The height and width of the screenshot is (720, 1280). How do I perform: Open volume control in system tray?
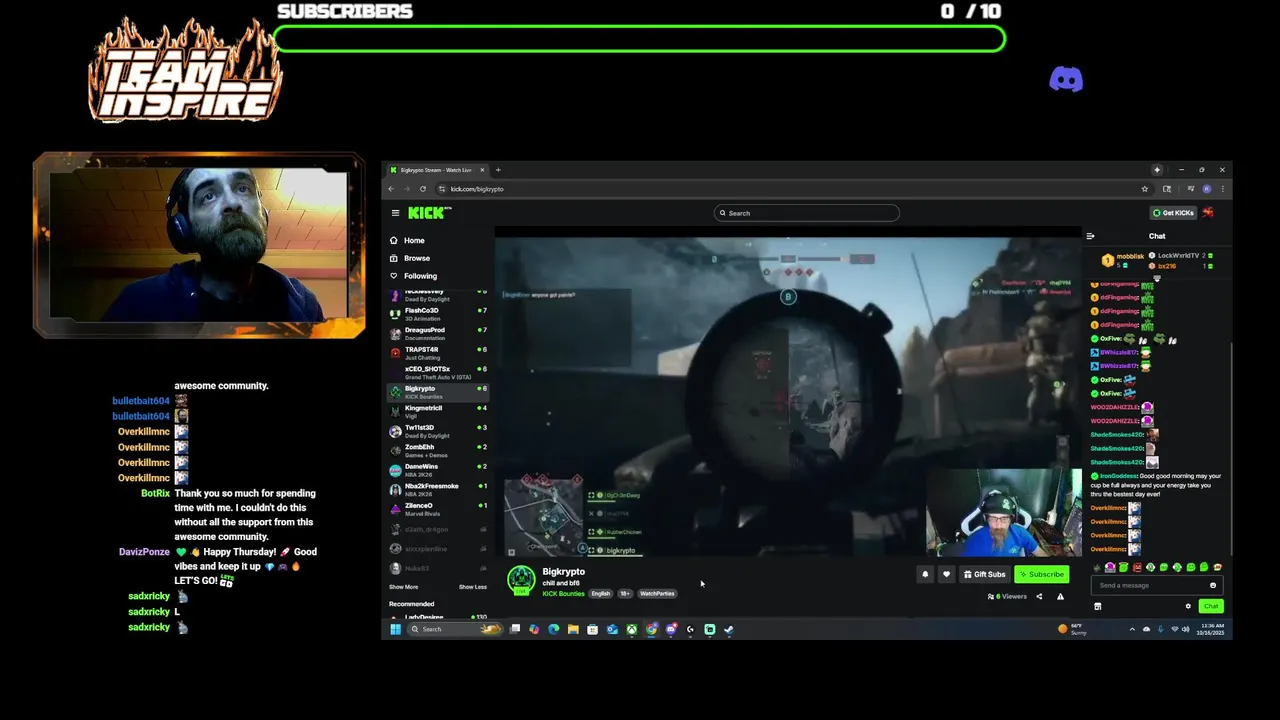pos(1186,629)
